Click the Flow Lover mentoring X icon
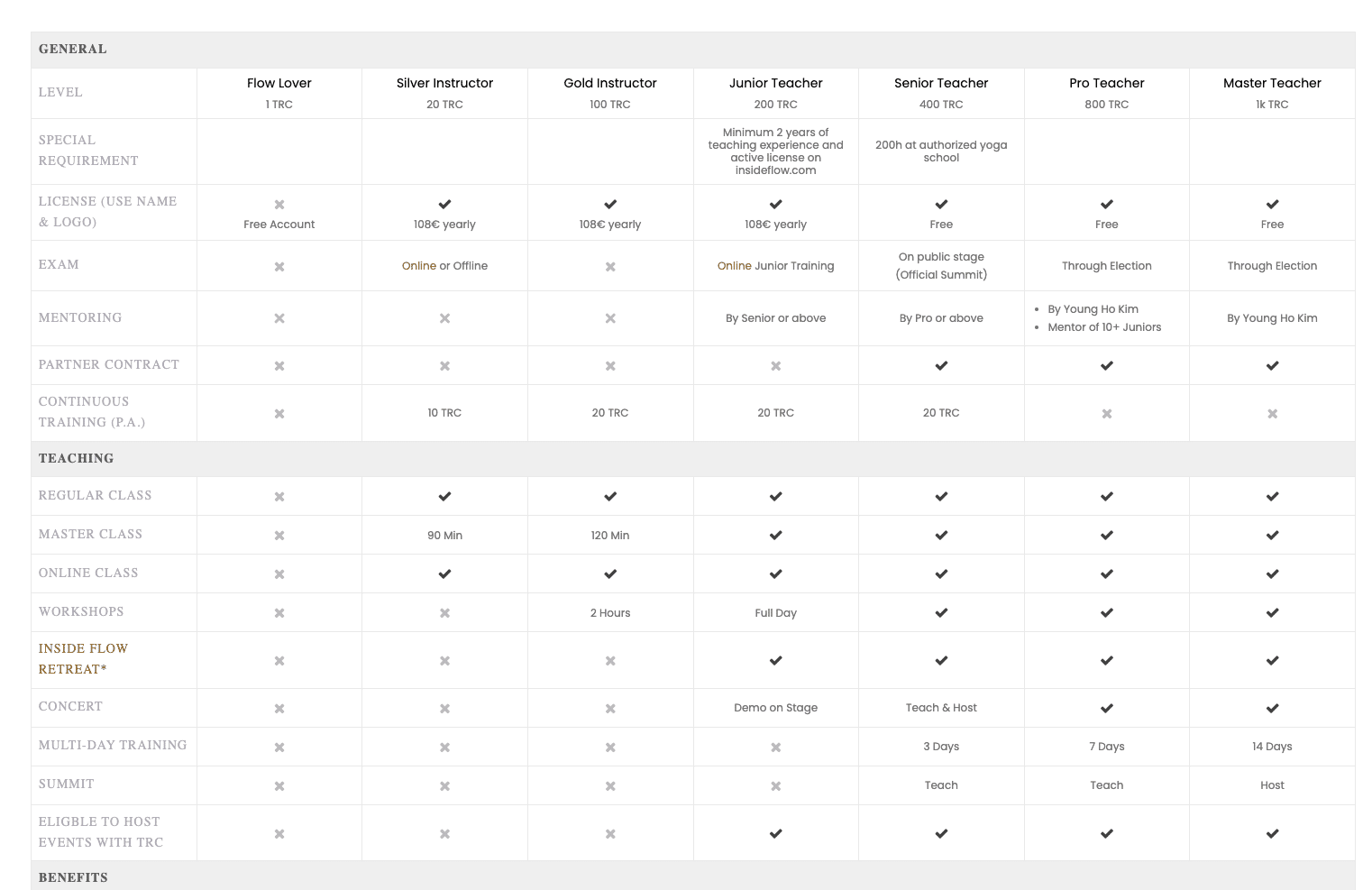The height and width of the screenshot is (890, 1372). click(x=279, y=318)
